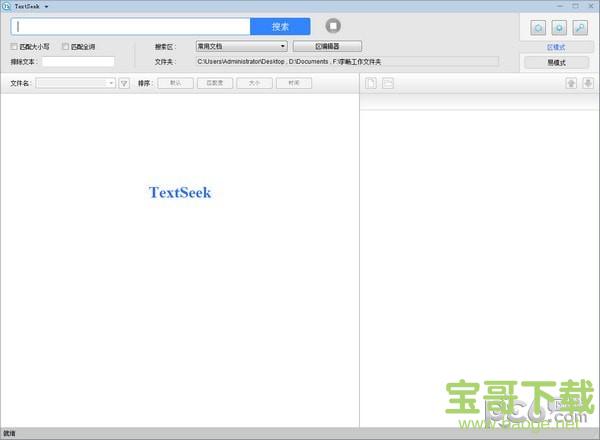Enable the 匹配全词 checkbox
The image size is (600, 440).
(x=65, y=47)
